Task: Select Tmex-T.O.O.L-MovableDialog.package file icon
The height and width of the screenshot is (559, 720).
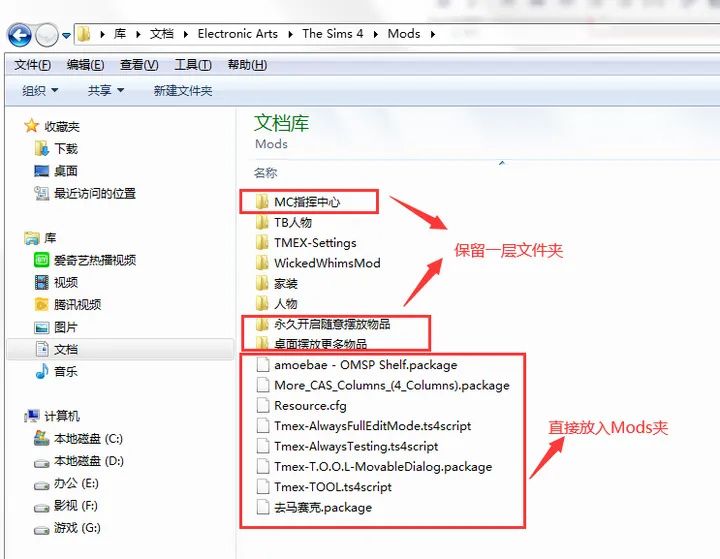Action: [x=263, y=466]
